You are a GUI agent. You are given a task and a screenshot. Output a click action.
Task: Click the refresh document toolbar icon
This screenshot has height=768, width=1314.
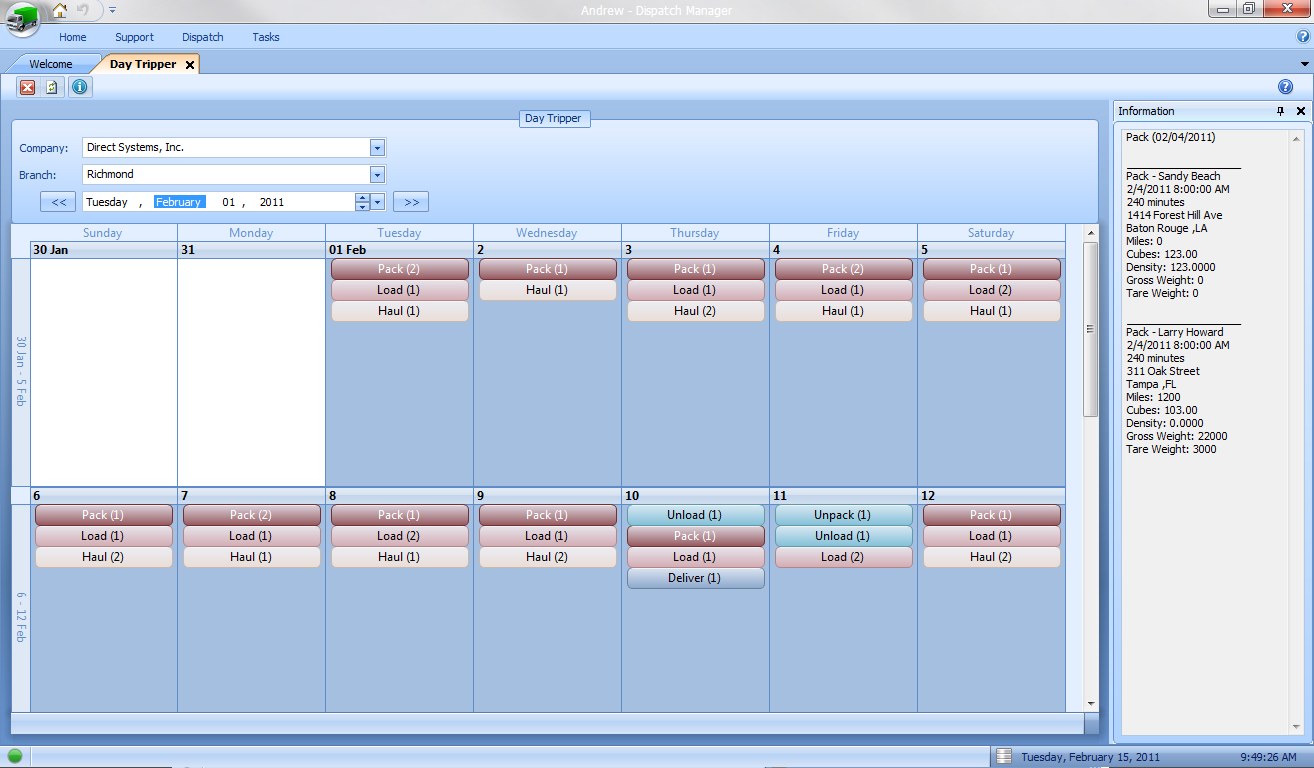point(53,87)
